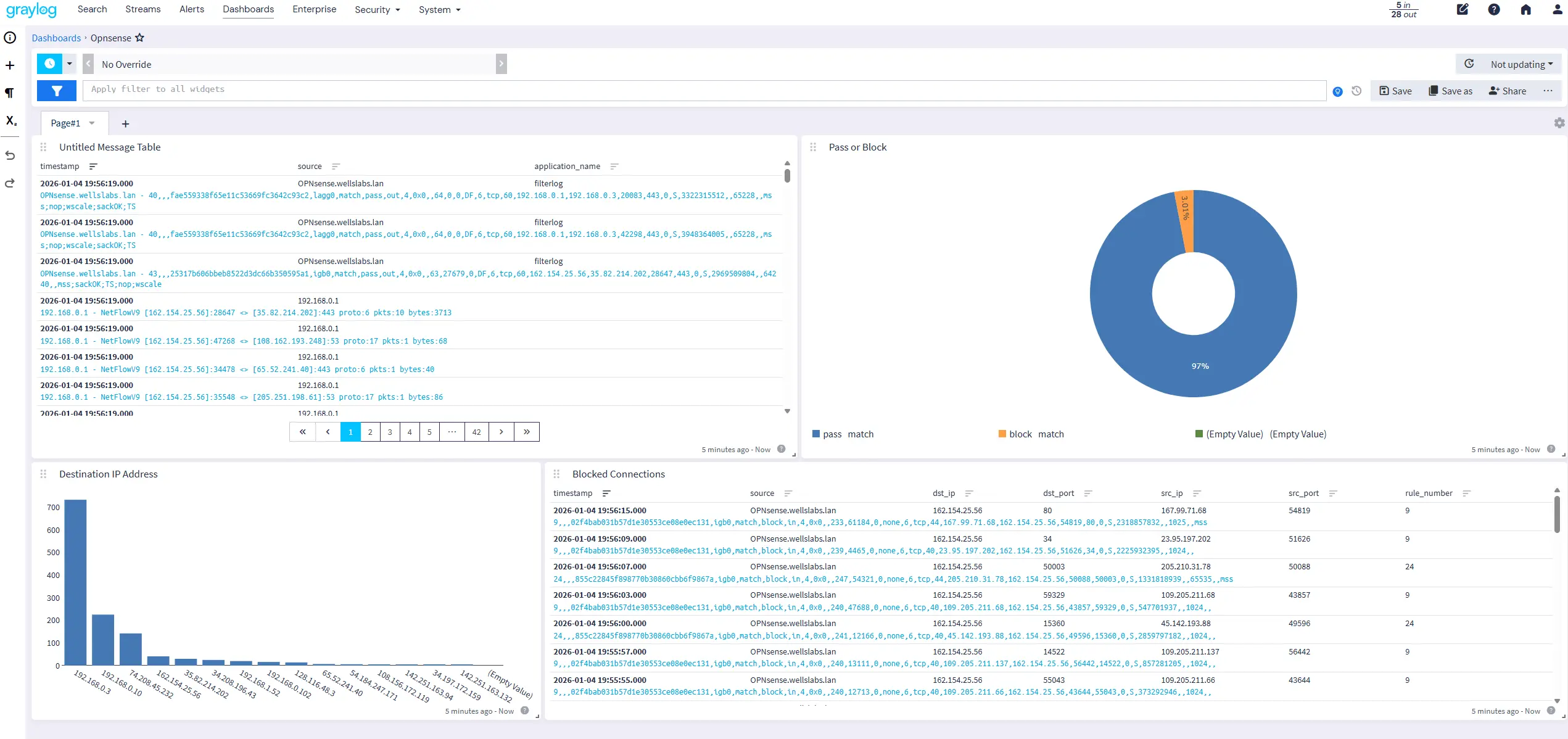Sort message table by timestamp icon

(93, 167)
